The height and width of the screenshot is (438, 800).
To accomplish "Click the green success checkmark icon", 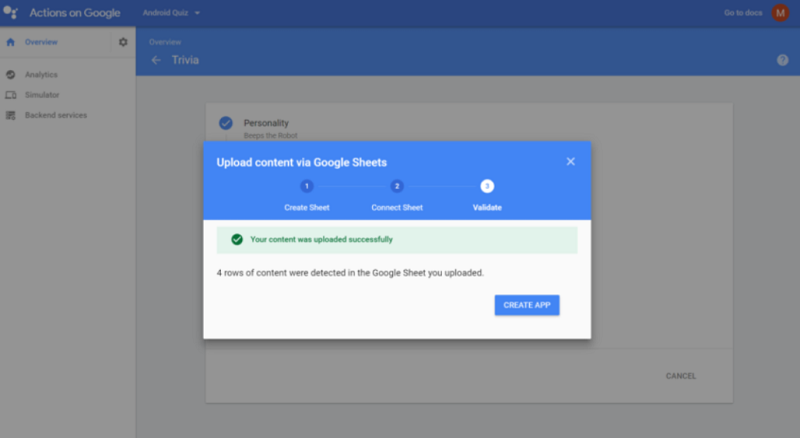I will point(237,239).
